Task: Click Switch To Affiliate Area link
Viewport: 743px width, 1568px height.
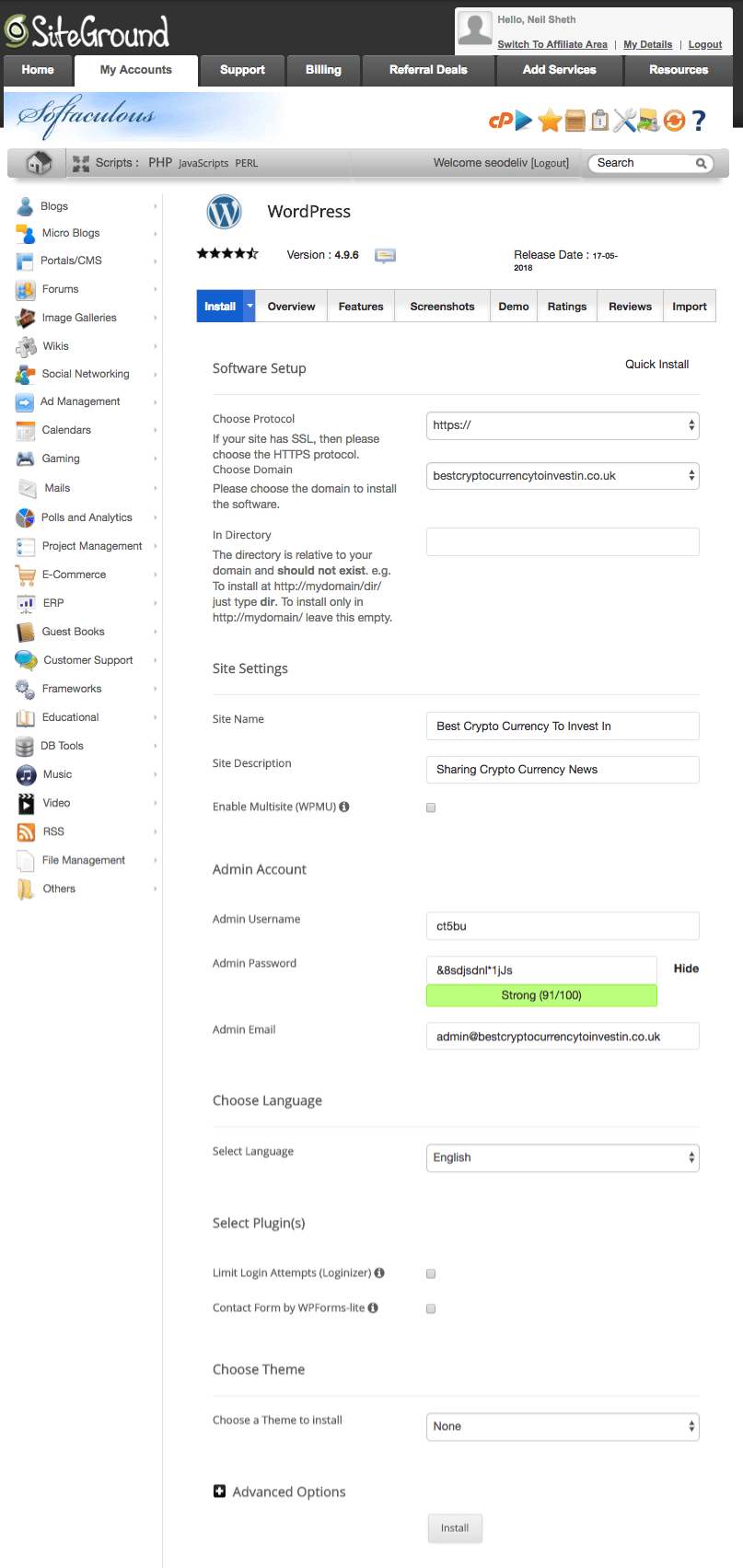Action: point(552,44)
